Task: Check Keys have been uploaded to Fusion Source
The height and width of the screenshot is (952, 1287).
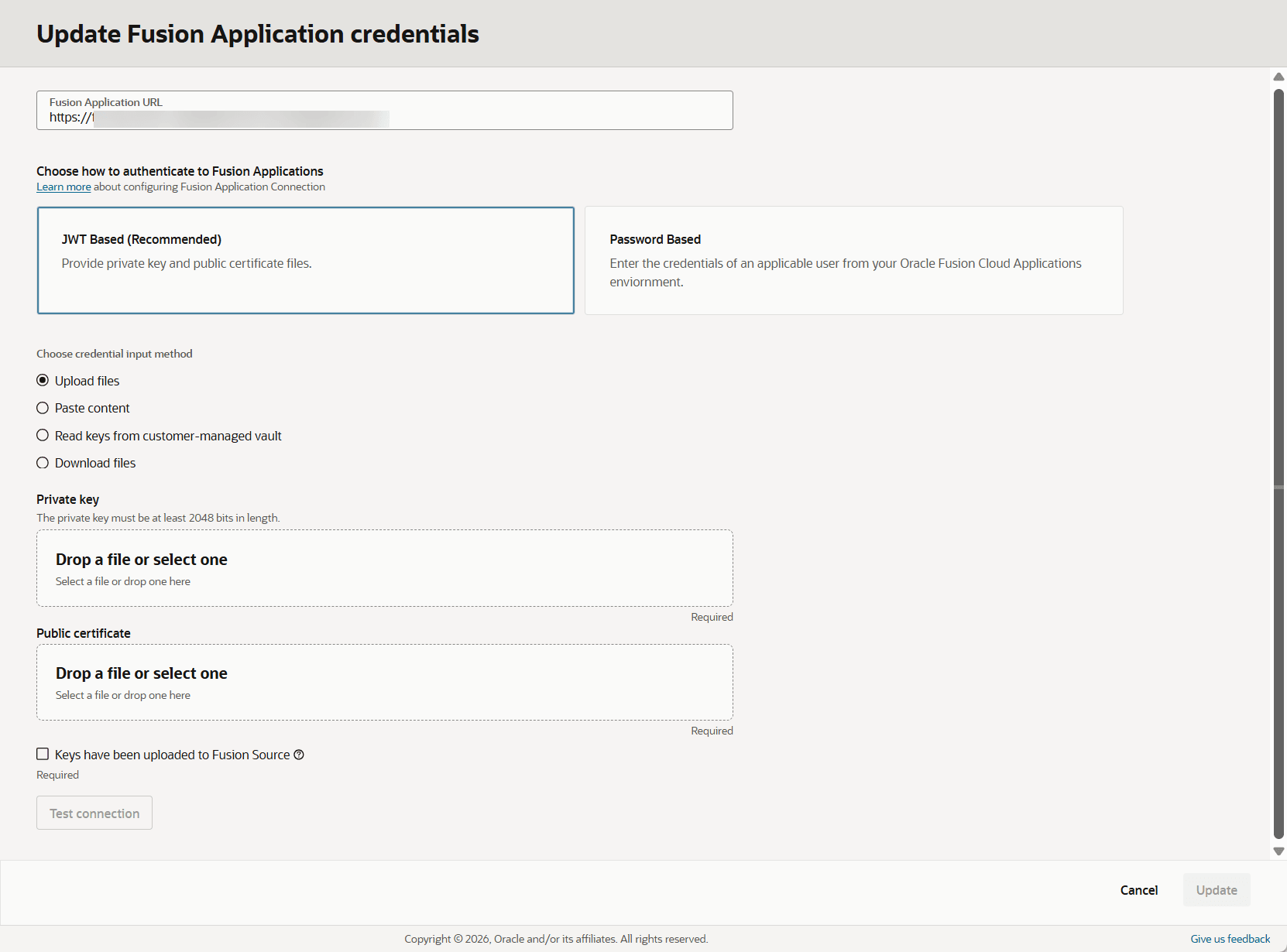Action: tap(43, 754)
